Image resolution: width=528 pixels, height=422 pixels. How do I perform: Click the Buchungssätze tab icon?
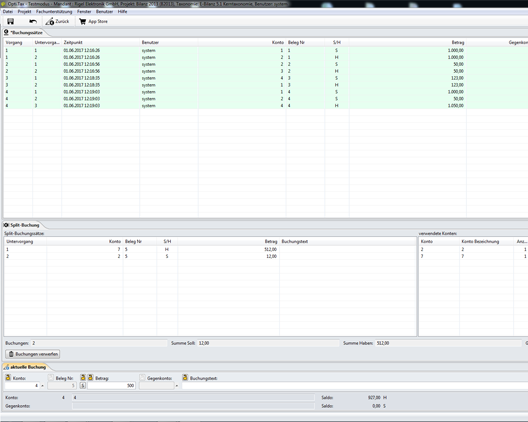6,32
